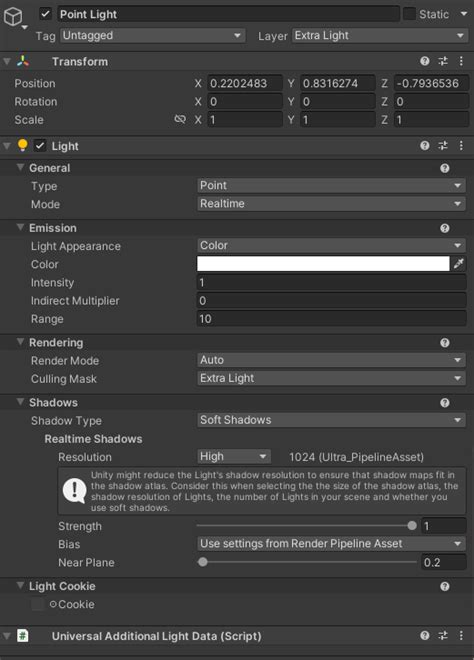Open General section help icon
The width and height of the screenshot is (474, 660).
click(x=445, y=168)
